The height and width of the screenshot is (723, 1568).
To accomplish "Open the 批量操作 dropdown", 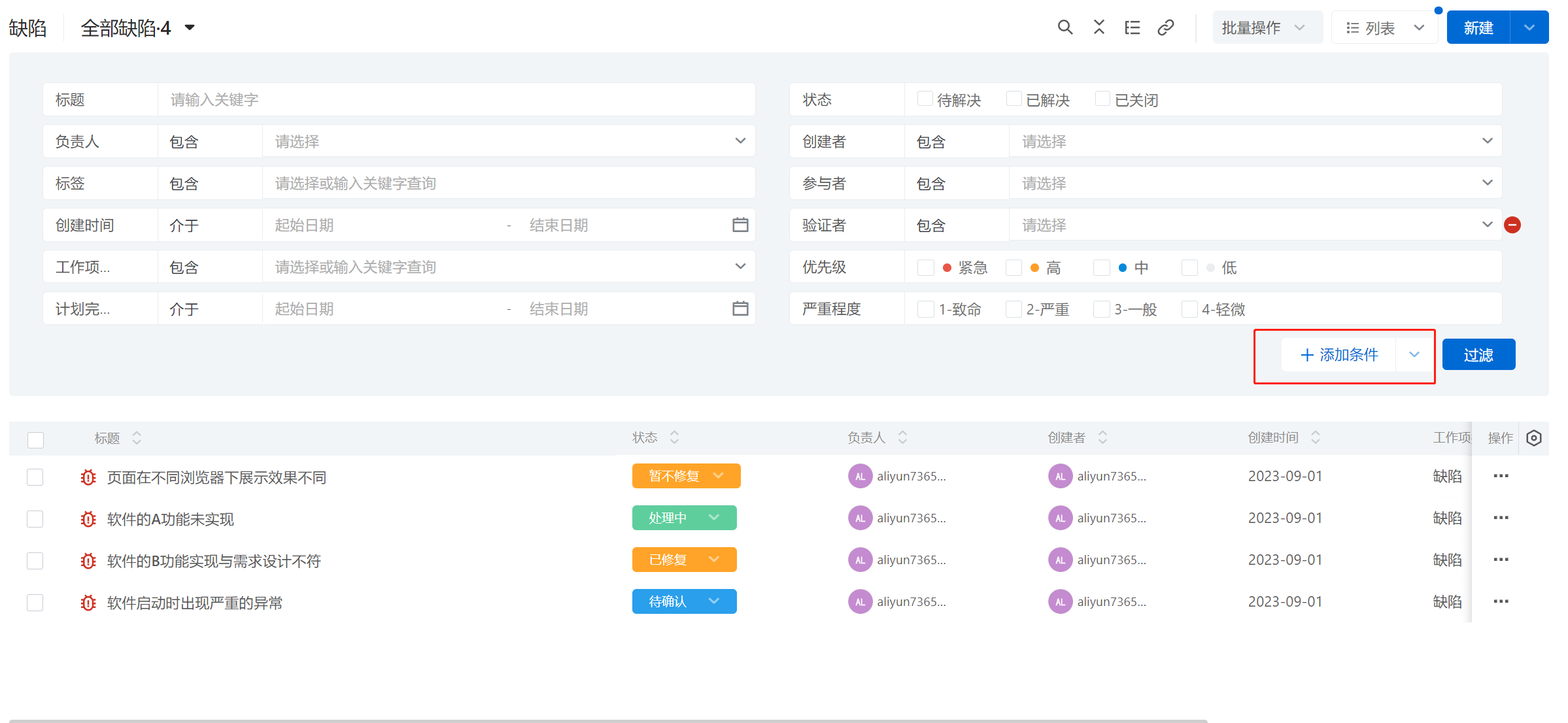I will 1267,27.
